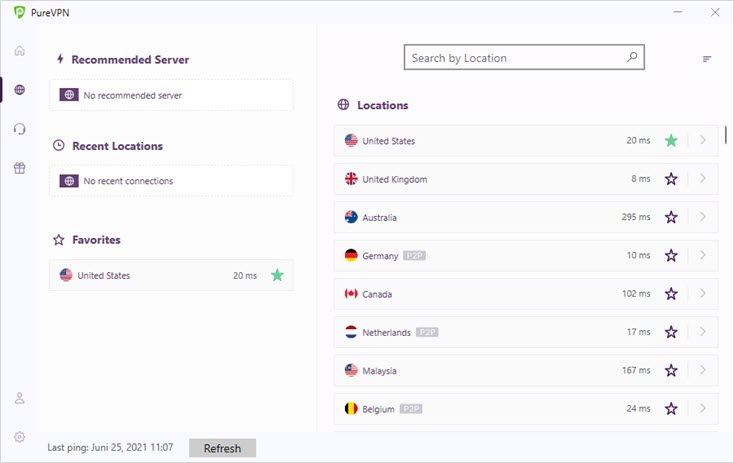The height and width of the screenshot is (463, 734).
Task: Close the PureVPN window
Action: (715, 12)
